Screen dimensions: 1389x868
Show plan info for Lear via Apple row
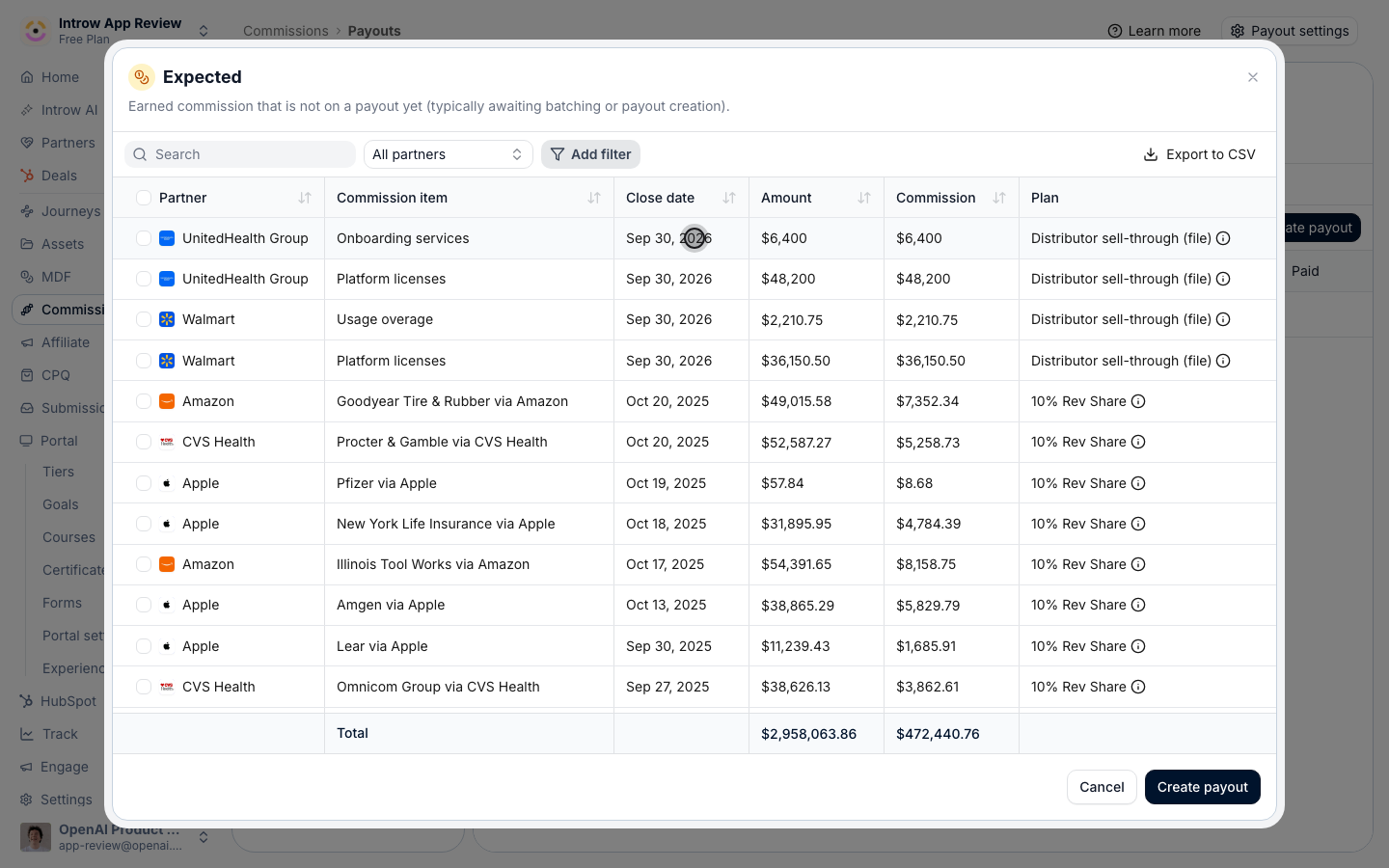(x=1138, y=646)
